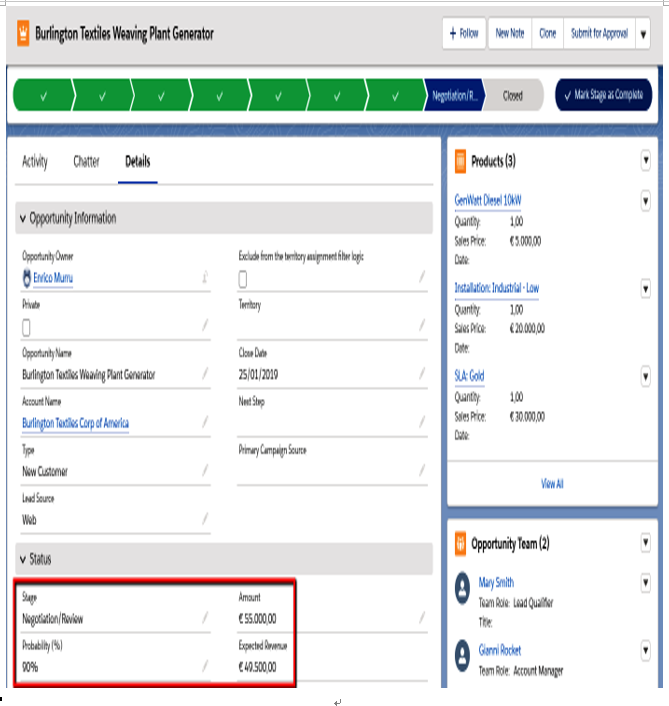Click Expected Revenue value € 49.500,00
Viewport: 669px width, 706px height.
(257, 667)
